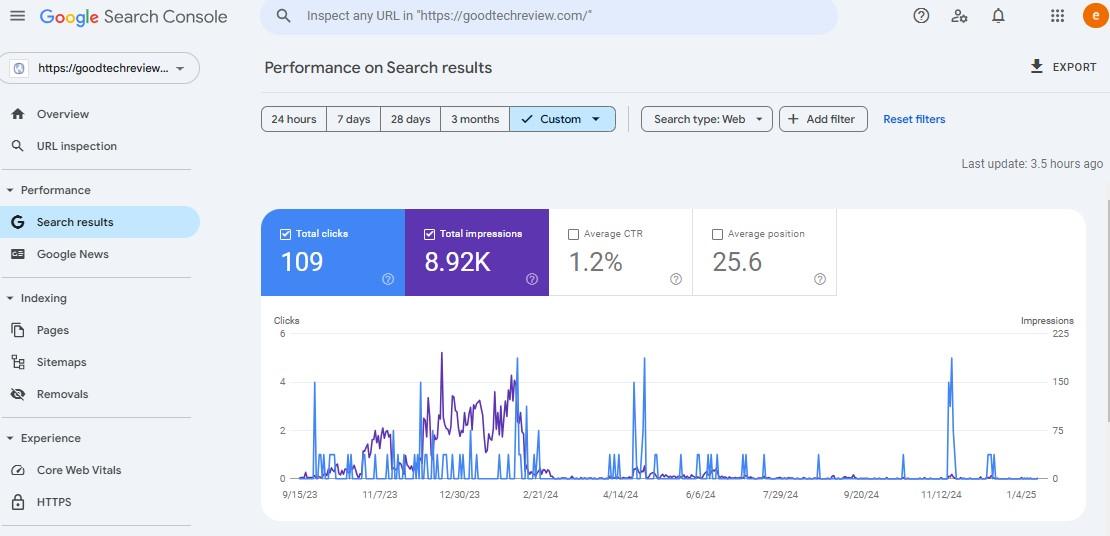Click the Google G Search results icon
The image size is (1110, 536).
pos(18,222)
